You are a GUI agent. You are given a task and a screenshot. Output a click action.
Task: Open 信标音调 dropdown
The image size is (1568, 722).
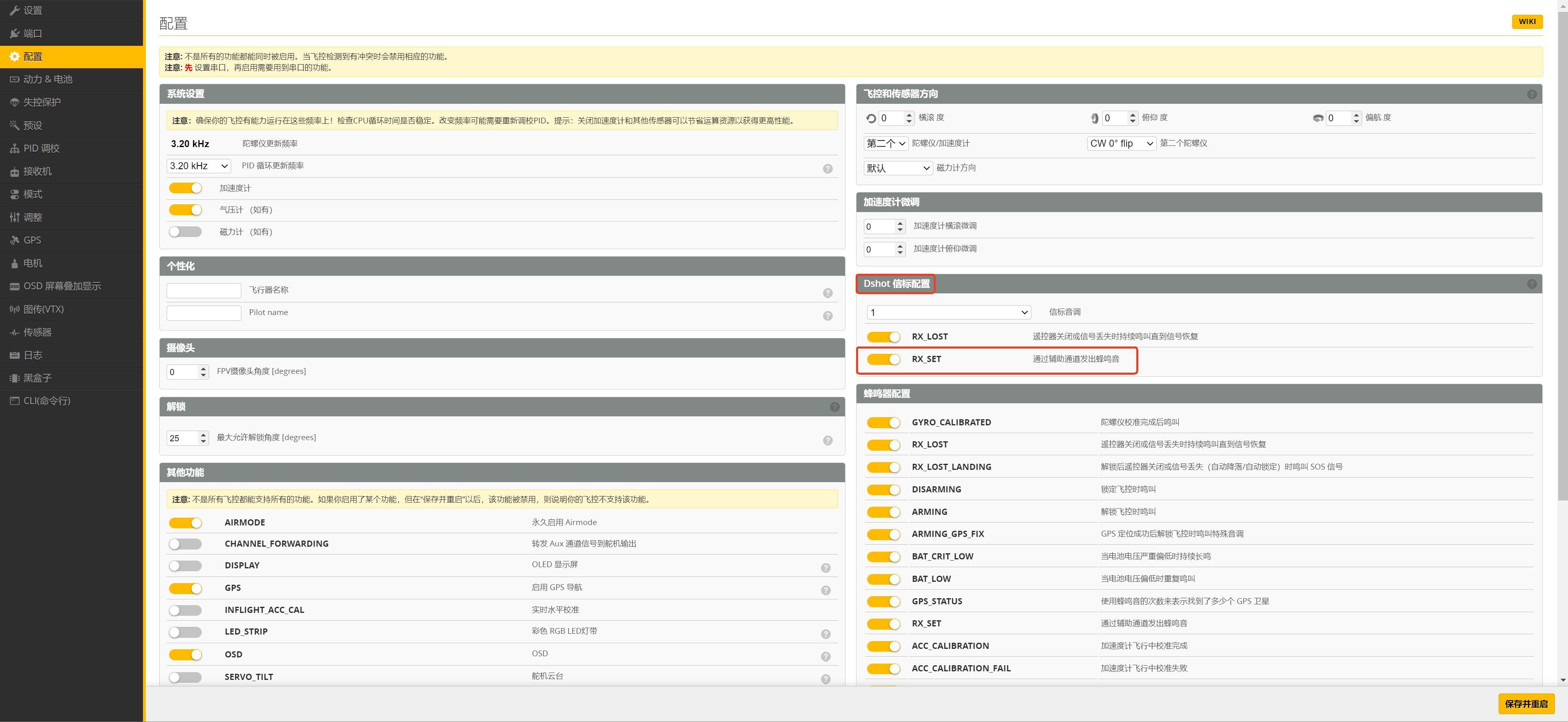coord(948,312)
